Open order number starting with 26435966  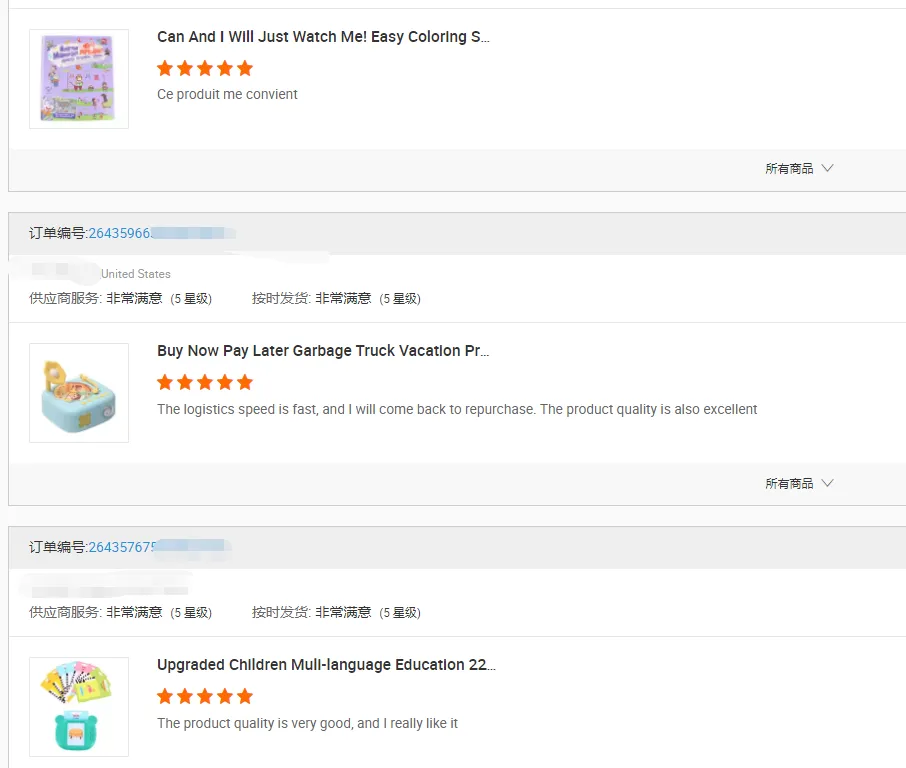[x=119, y=233]
